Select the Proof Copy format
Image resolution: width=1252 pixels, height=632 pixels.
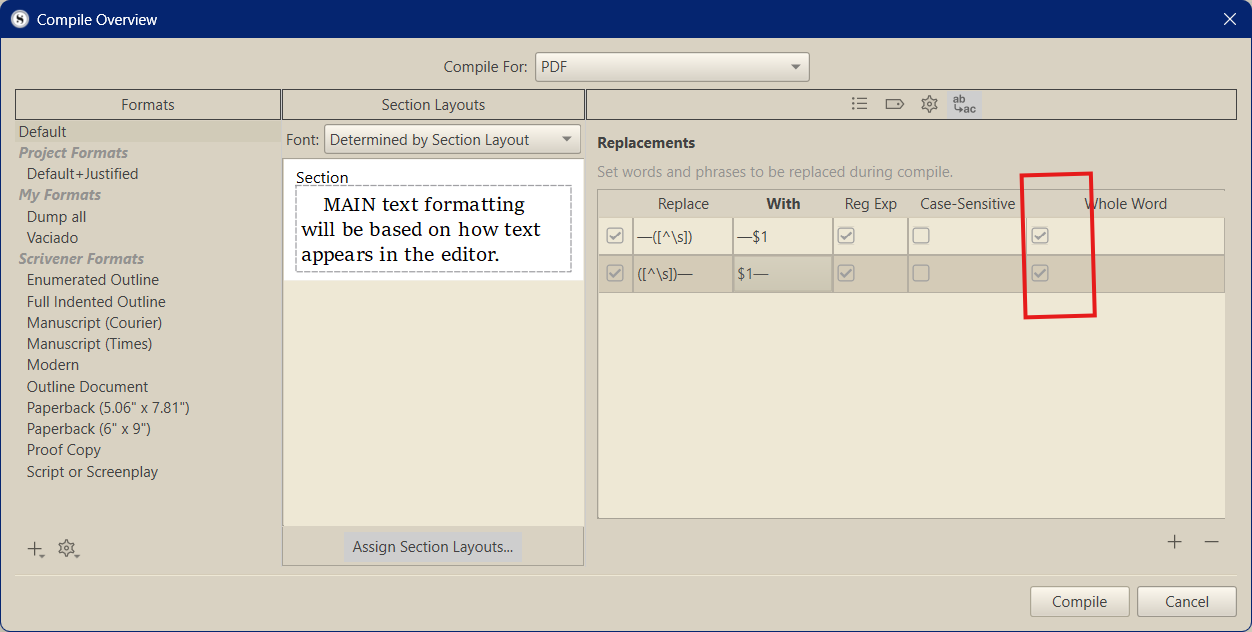tap(64, 449)
